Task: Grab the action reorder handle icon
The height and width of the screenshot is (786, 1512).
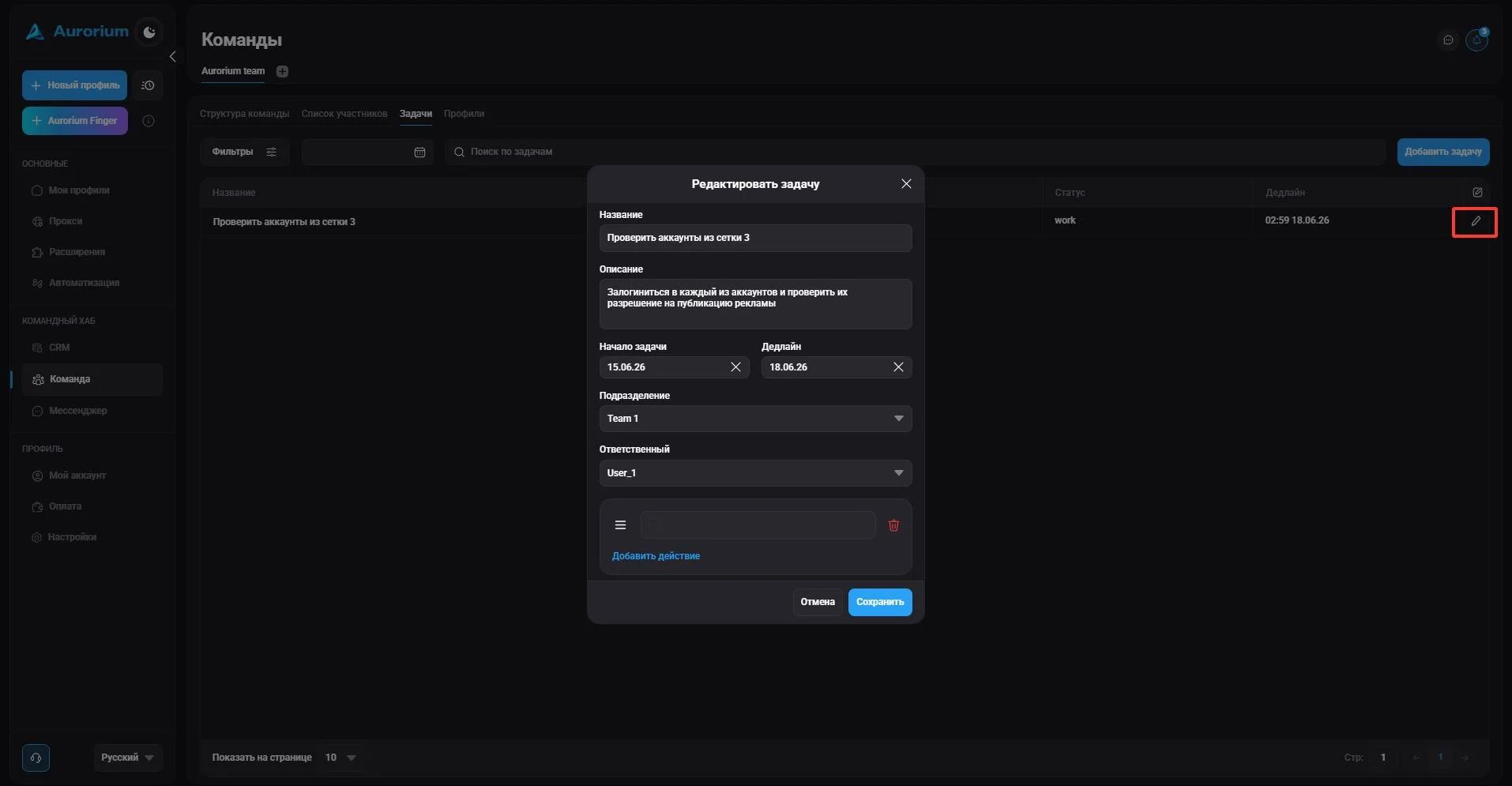Action: coord(620,525)
